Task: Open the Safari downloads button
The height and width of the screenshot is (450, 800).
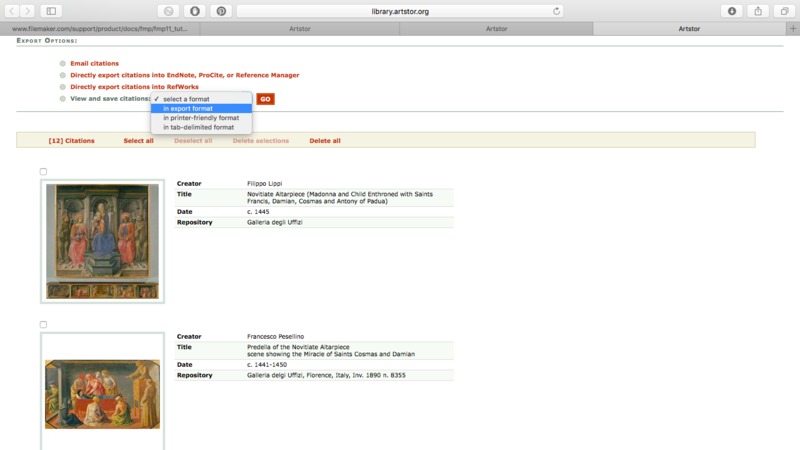Action: pos(732,11)
